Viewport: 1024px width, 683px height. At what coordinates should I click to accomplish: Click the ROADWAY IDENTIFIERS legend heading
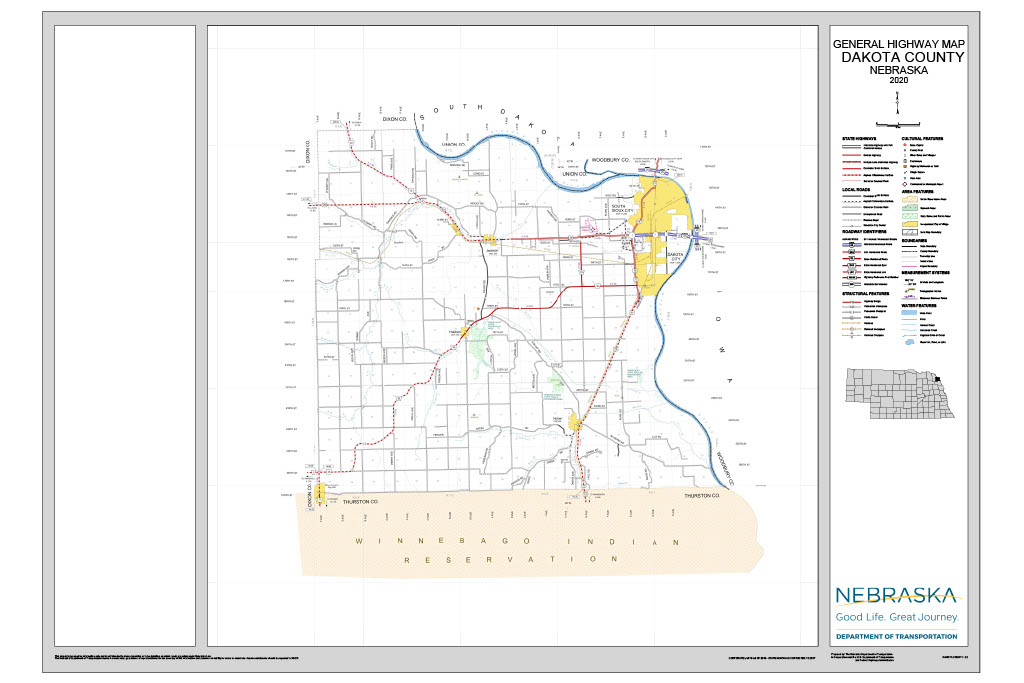[x=865, y=231]
